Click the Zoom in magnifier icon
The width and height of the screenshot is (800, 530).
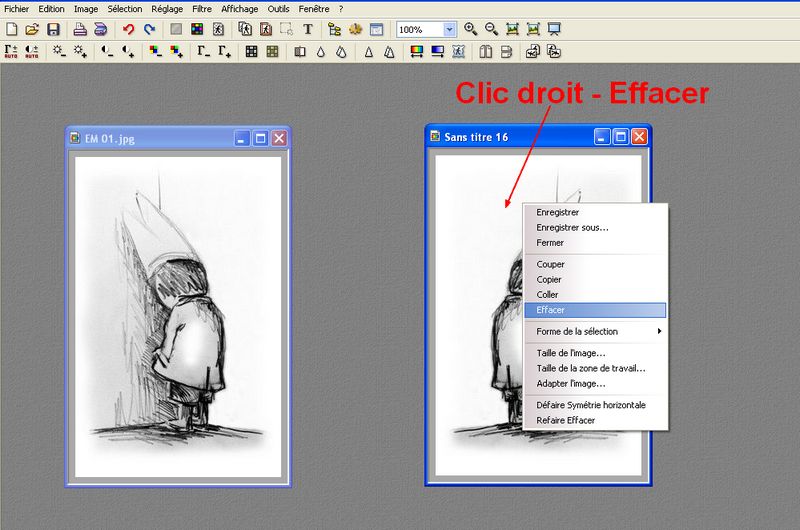[470, 30]
